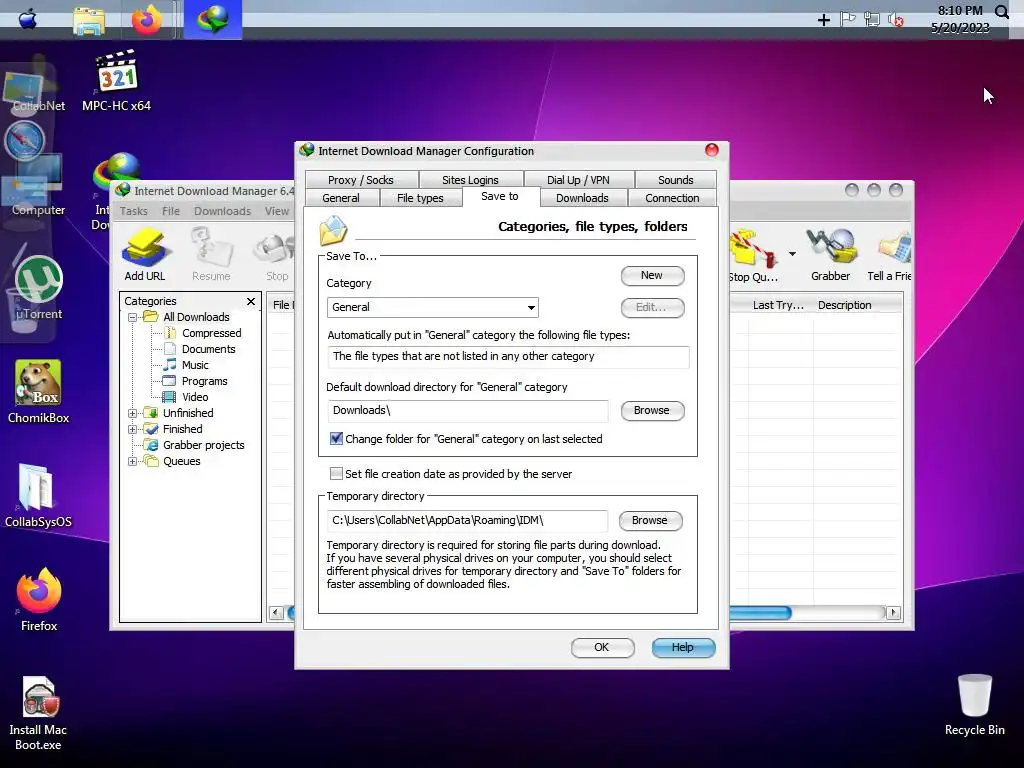Click the flag notification tray icon
1024x768 pixels.
(848, 20)
